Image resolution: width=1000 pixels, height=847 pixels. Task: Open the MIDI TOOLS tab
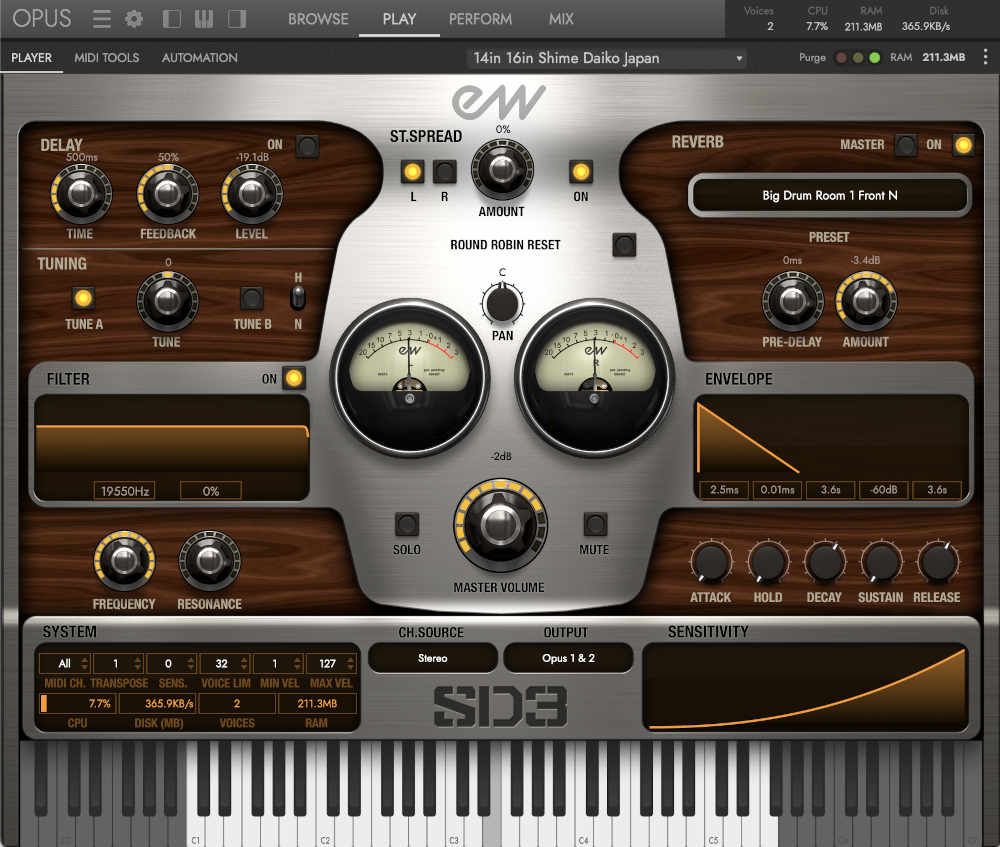[x=106, y=57]
